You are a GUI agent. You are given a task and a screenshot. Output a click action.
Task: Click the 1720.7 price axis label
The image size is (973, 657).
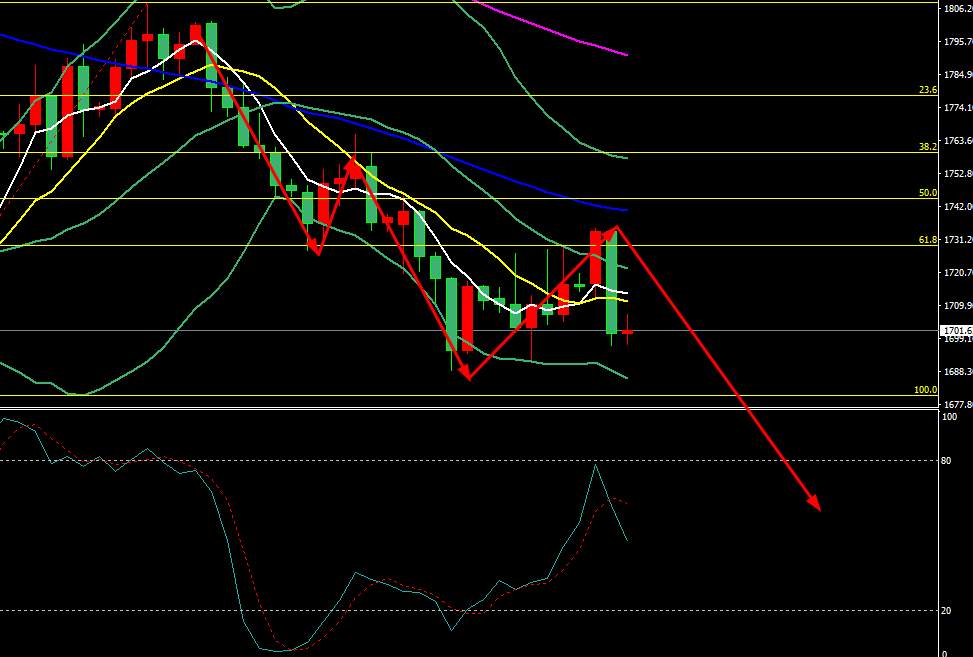(x=957, y=272)
